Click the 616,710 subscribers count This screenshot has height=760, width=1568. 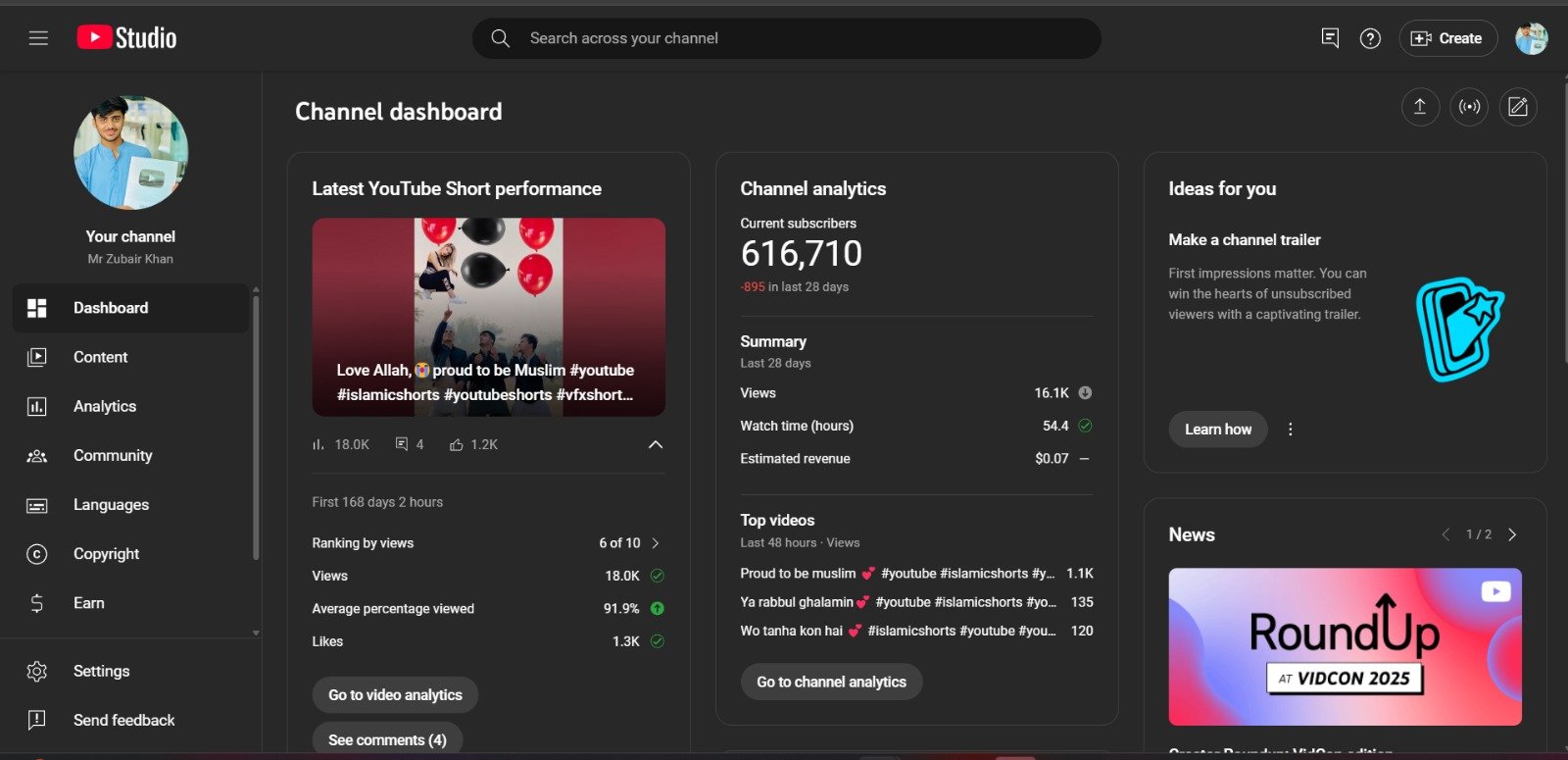pos(801,254)
